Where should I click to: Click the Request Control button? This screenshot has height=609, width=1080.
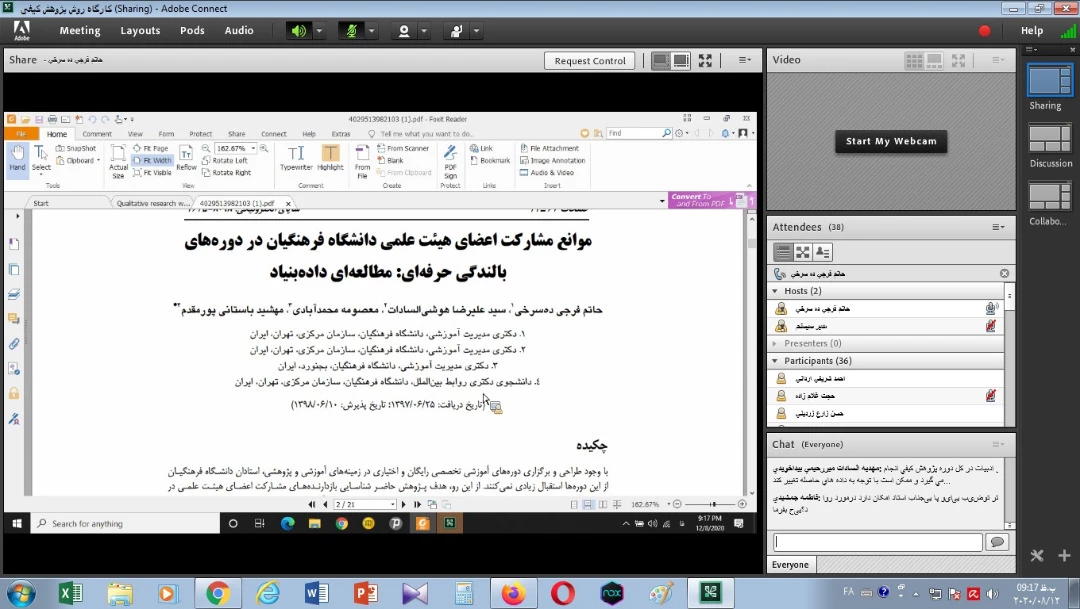pos(590,61)
